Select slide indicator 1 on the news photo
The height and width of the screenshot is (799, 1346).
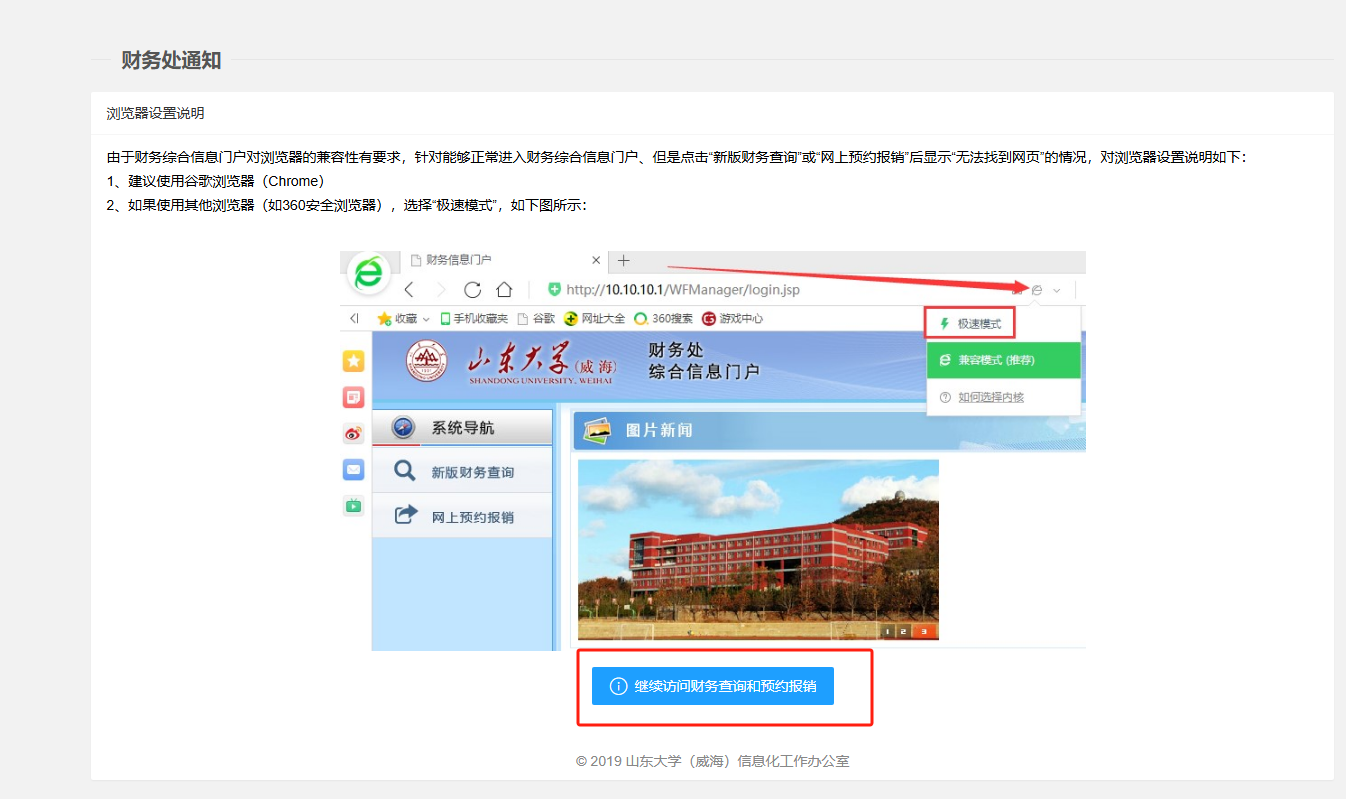(x=888, y=631)
